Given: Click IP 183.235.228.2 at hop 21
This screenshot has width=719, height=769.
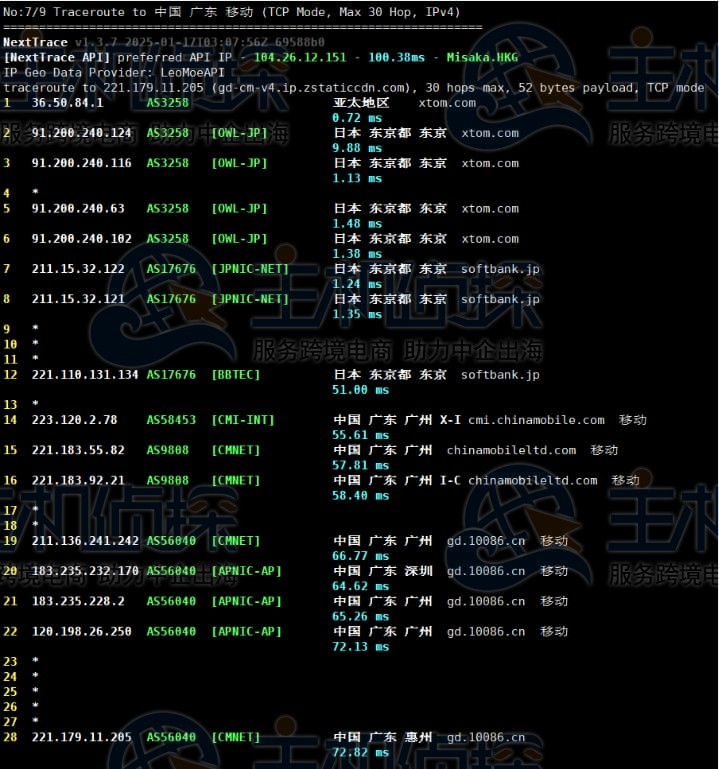Looking at the screenshot, I should coord(78,601).
